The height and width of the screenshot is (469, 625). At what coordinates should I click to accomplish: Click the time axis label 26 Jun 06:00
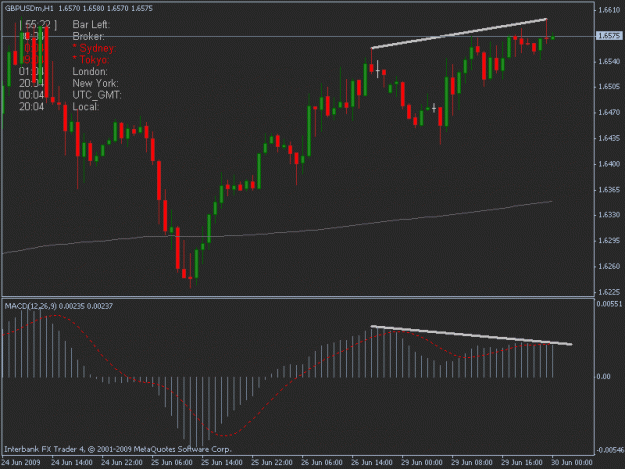point(322,462)
